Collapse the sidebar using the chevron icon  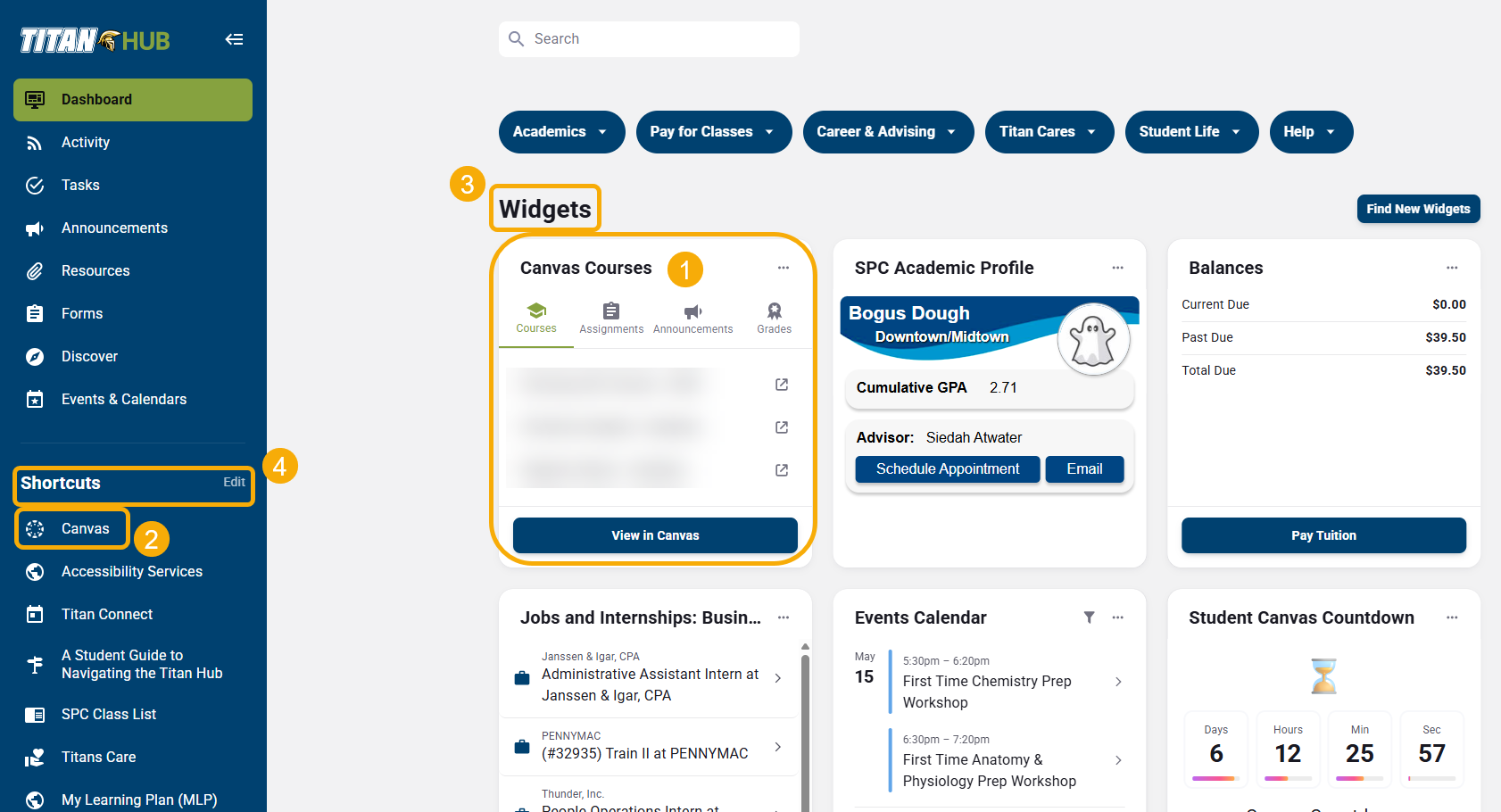point(234,39)
